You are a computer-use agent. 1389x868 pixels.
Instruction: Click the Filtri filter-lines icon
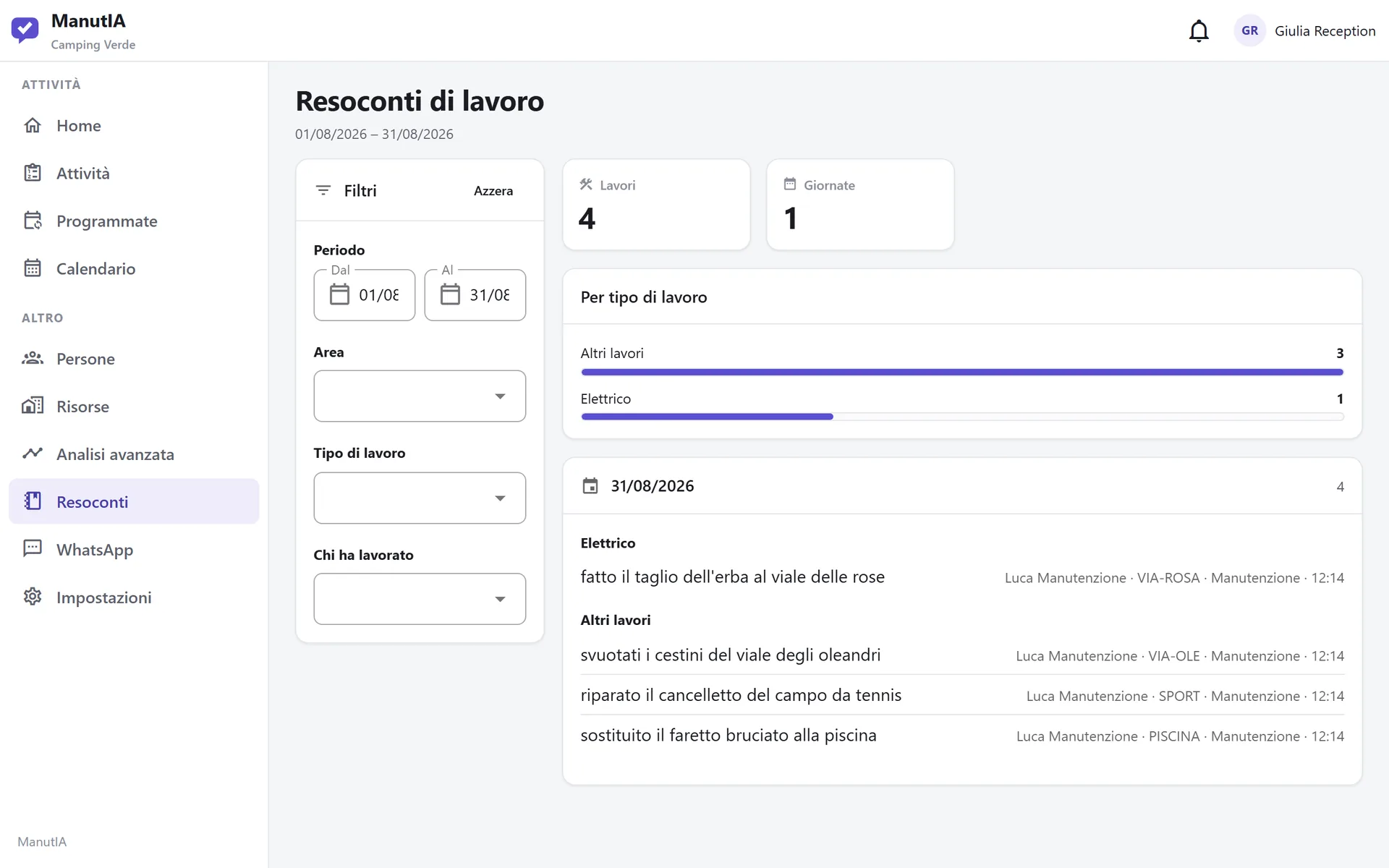pyautogui.click(x=323, y=190)
